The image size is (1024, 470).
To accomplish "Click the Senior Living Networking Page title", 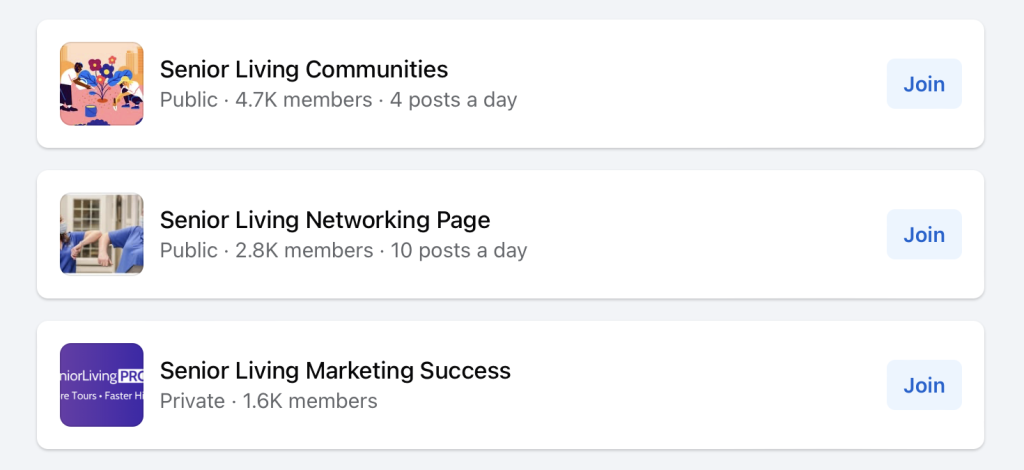I will (325, 220).
